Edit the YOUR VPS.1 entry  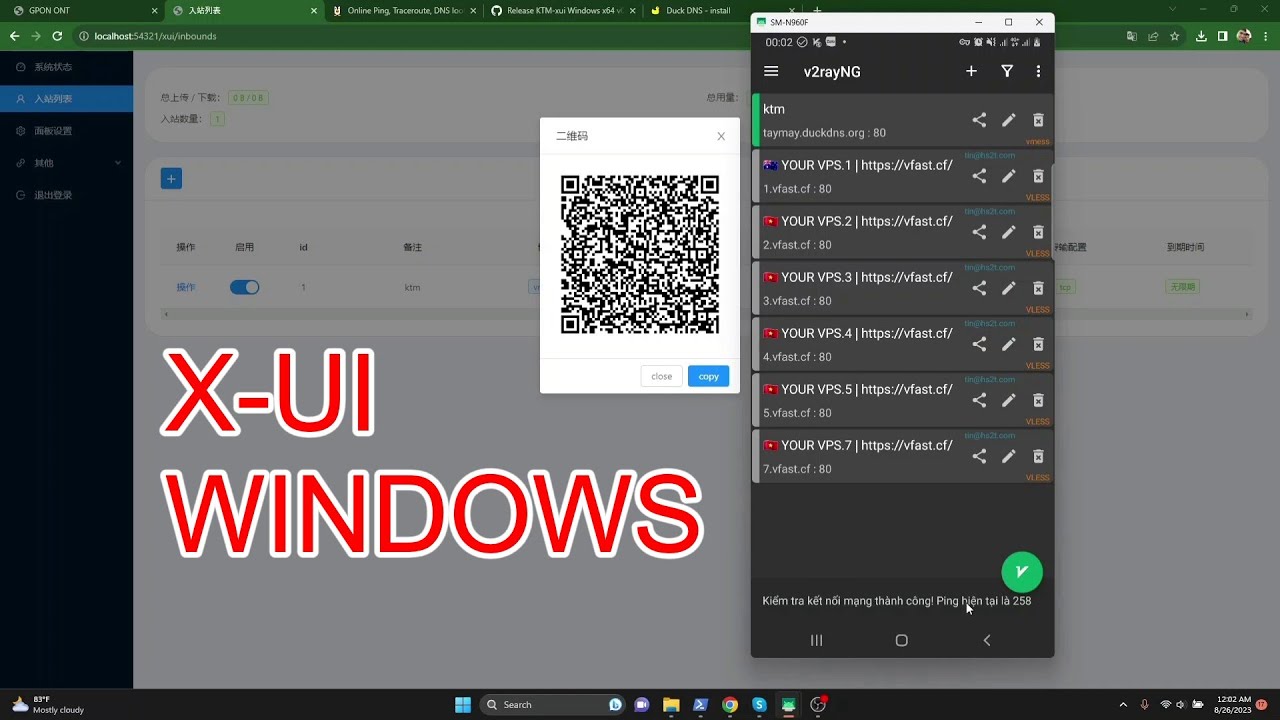tap(1009, 176)
